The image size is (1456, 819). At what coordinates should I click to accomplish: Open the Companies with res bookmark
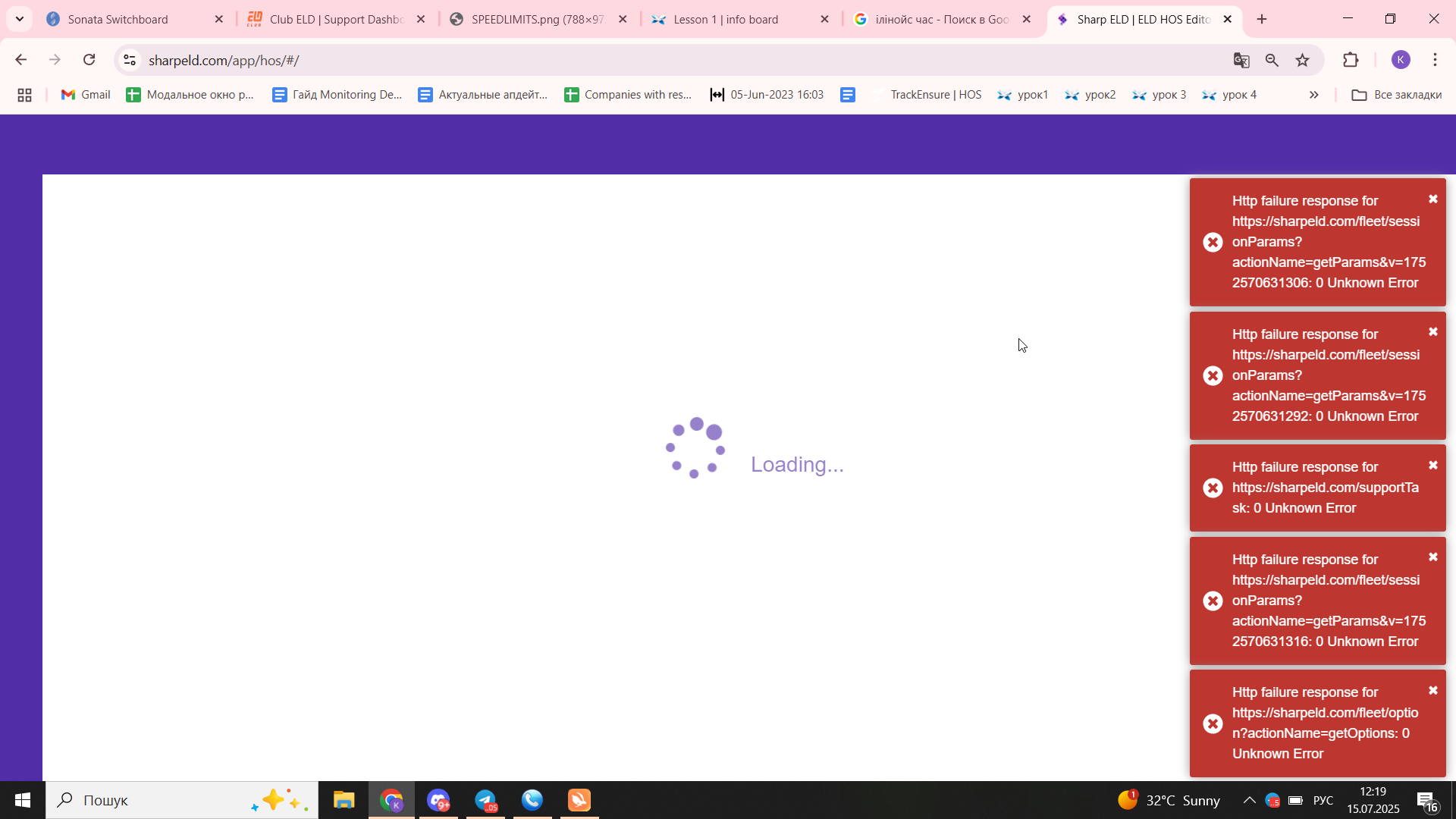coord(629,95)
